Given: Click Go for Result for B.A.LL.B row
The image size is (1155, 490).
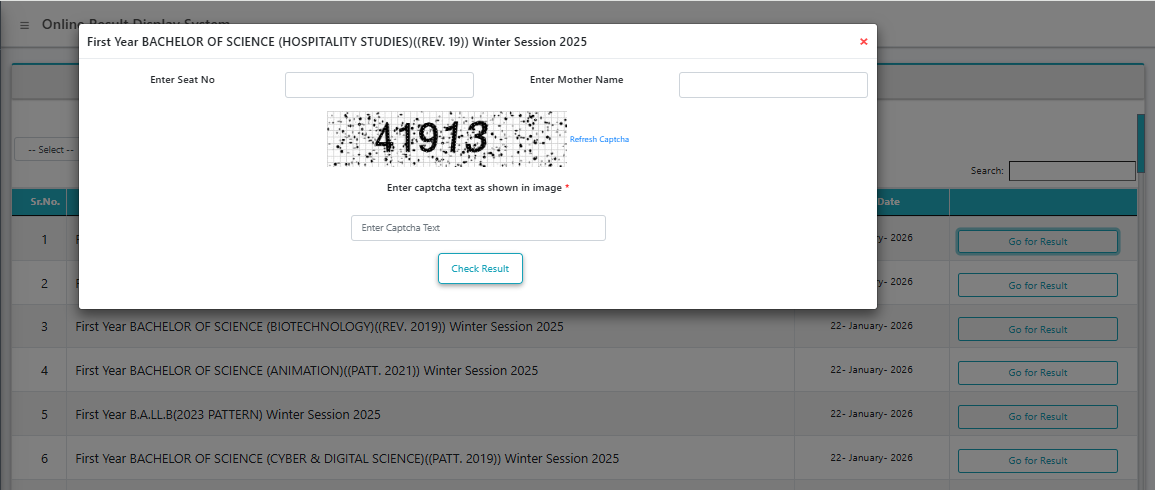Looking at the screenshot, I should 1037,417.
